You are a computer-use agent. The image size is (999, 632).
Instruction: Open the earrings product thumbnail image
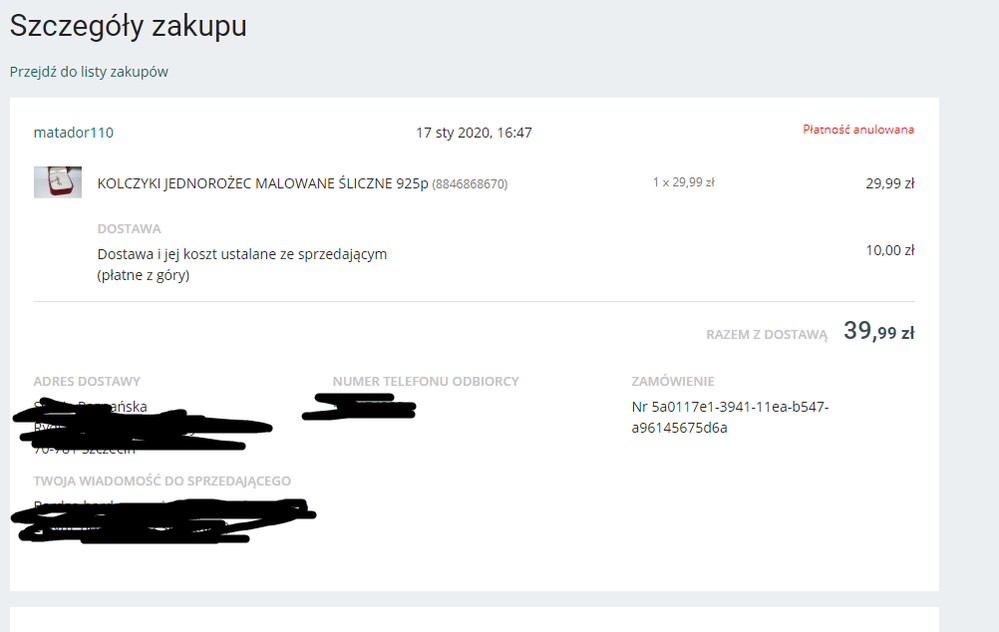pyautogui.click(x=58, y=182)
